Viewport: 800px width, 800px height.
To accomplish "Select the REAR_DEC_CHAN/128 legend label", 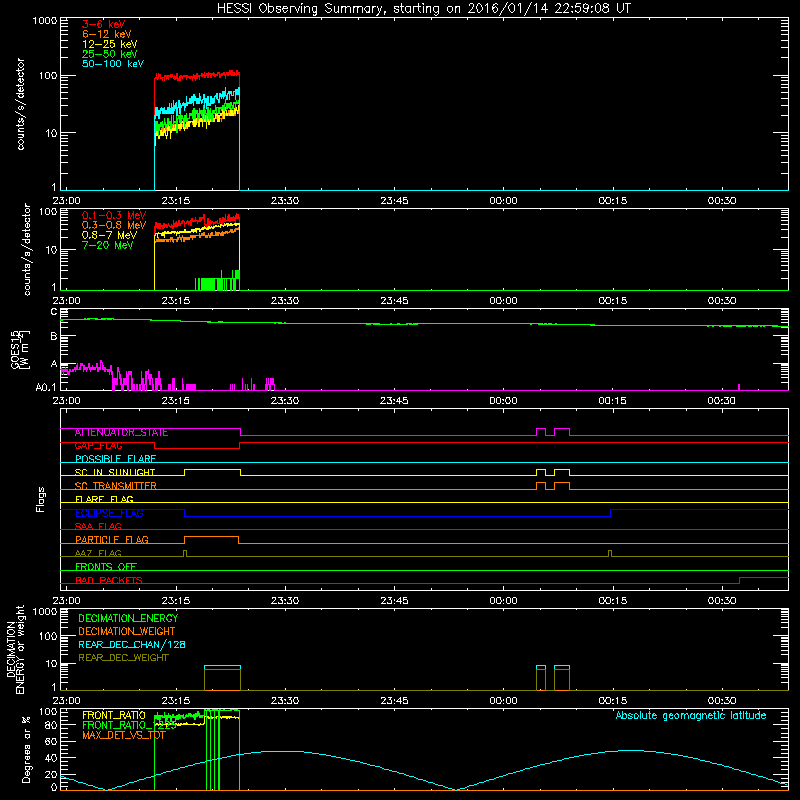I will [132, 645].
